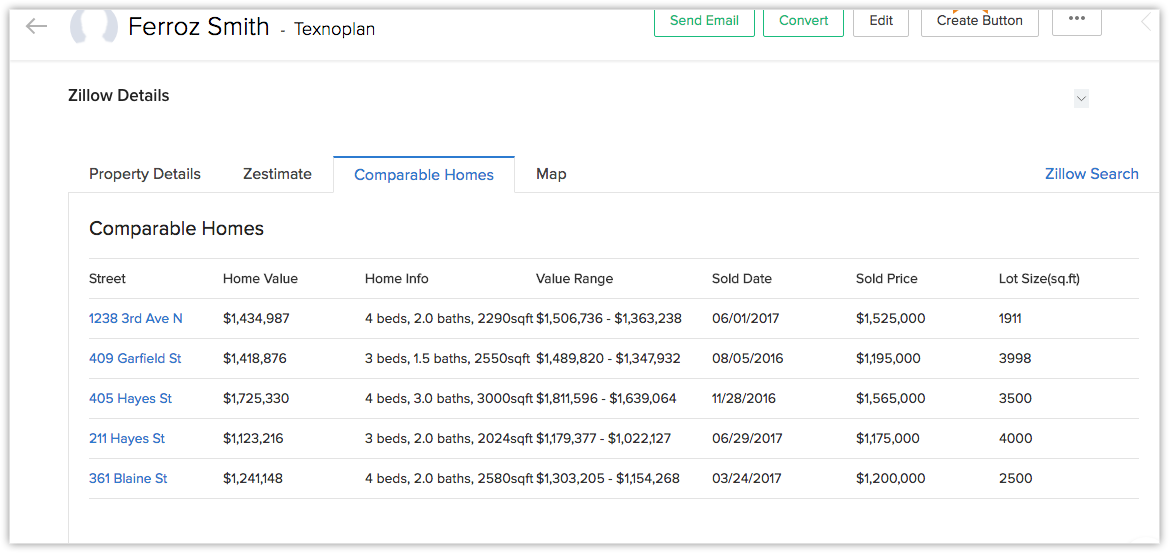Viewport: 1169px width, 553px height.
Task: Click the Comparable Homes section heading
Action: [x=177, y=229]
